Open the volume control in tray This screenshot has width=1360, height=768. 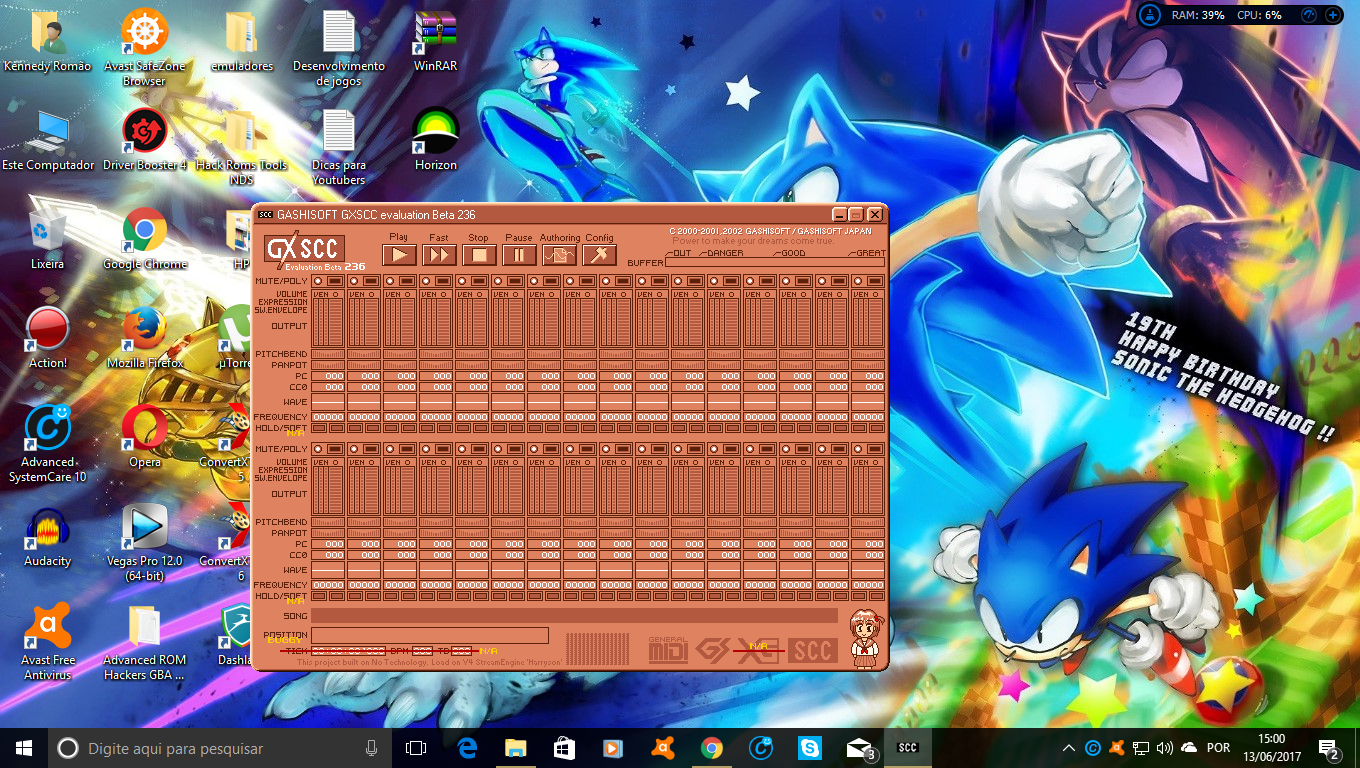[x=1164, y=747]
